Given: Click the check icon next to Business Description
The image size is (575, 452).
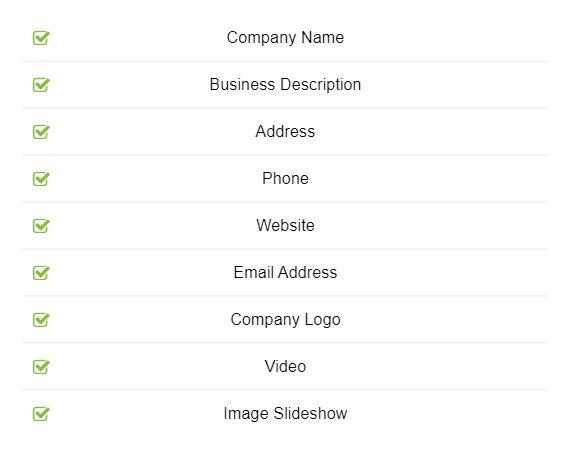Looking at the screenshot, I should [x=41, y=85].
